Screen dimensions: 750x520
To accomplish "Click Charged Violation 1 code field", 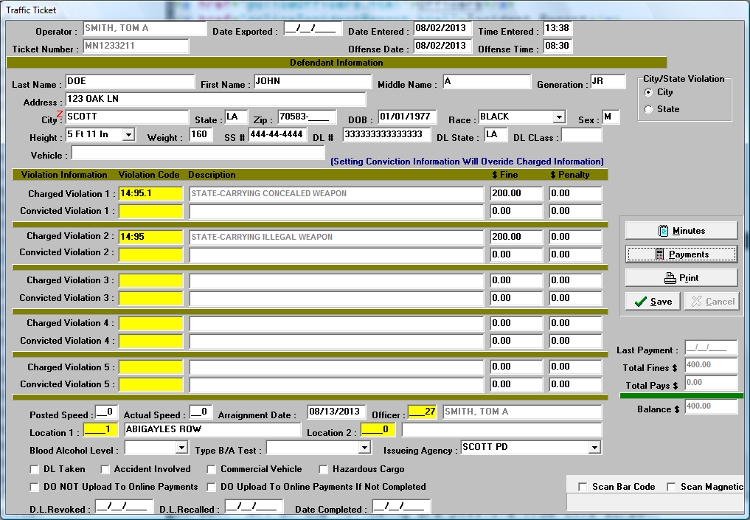I will 151,194.
